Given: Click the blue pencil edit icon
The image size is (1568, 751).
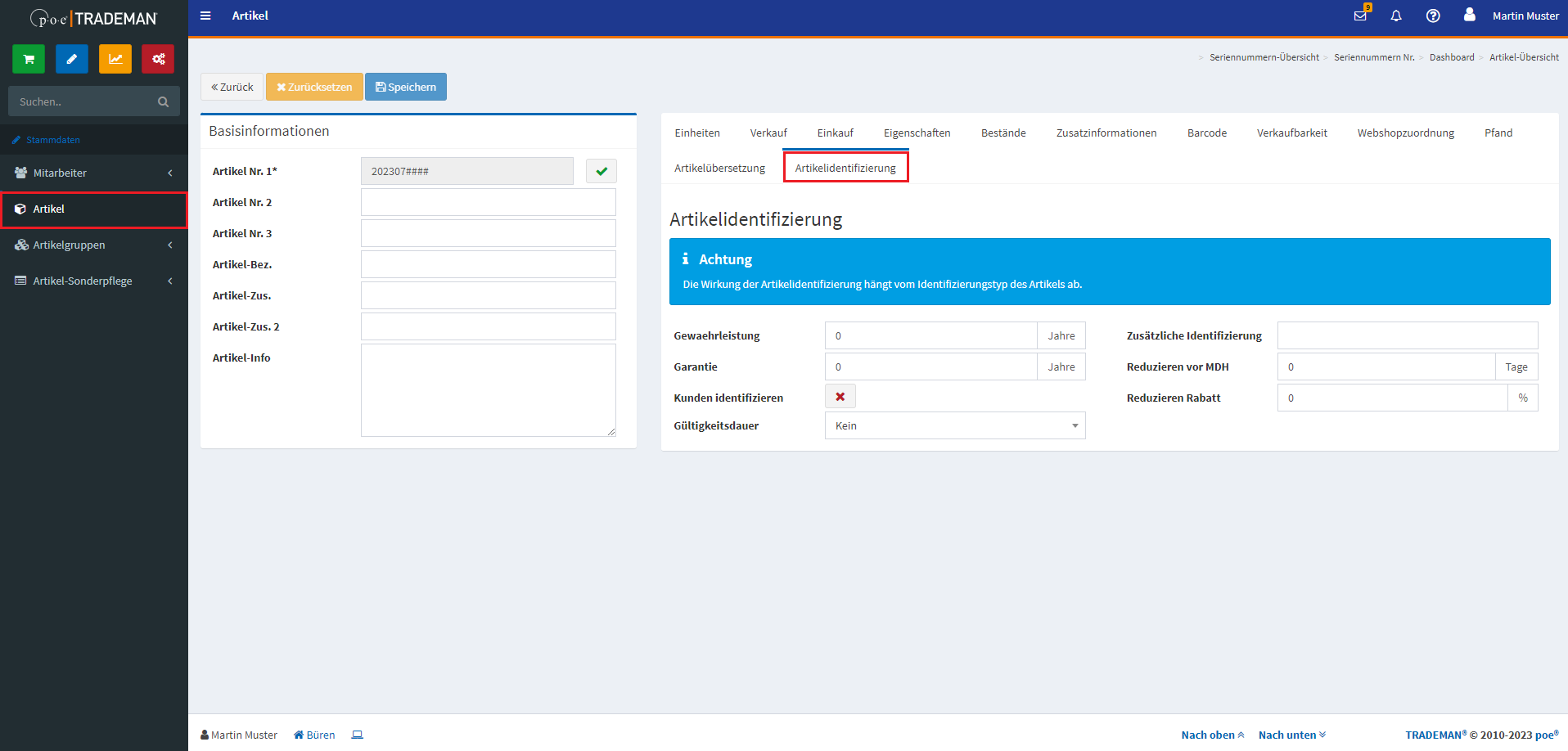Looking at the screenshot, I should pyautogui.click(x=72, y=59).
